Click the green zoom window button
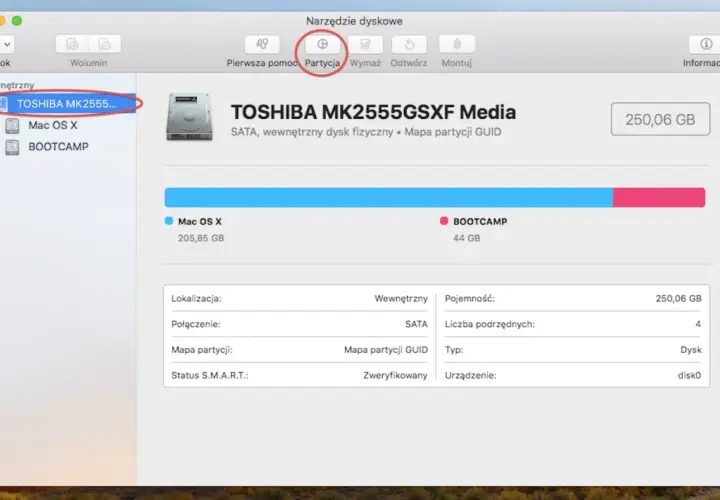This screenshot has width=720, height=500. point(17,21)
